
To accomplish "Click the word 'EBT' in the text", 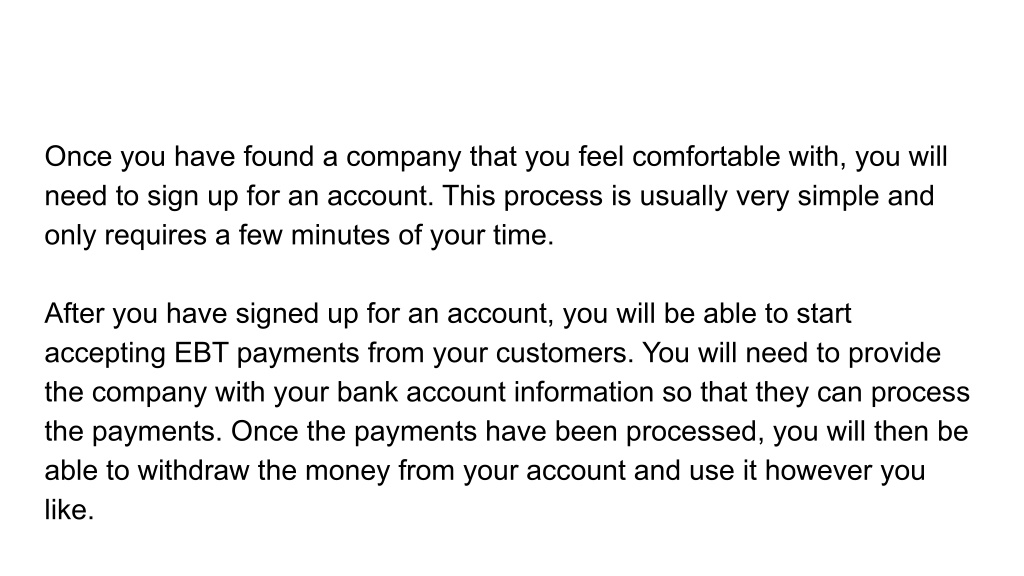I will [x=201, y=353].
